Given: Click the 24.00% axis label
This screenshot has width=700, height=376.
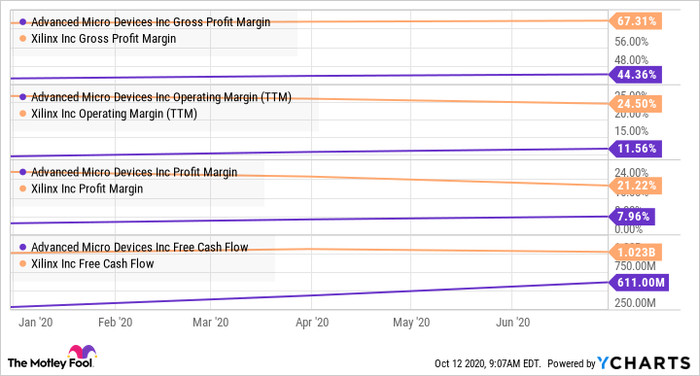Looking at the screenshot, I should pyautogui.click(x=631, y=172).
